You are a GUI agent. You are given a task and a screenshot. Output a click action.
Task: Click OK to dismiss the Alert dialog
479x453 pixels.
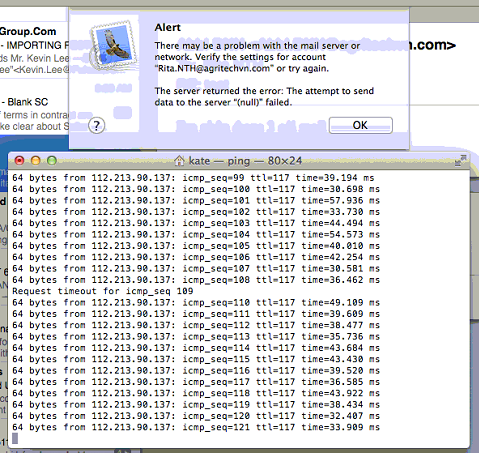coord(360,125)
